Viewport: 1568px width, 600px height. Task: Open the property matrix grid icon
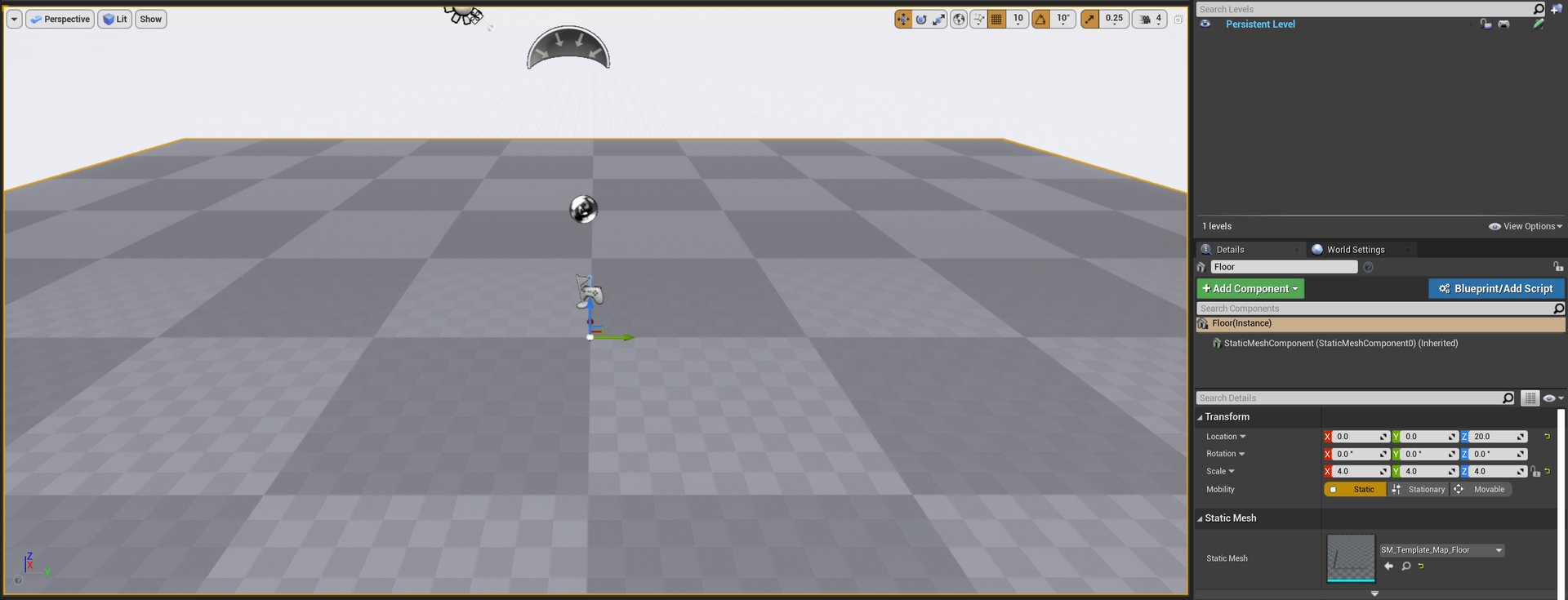tap(1530, 398)
